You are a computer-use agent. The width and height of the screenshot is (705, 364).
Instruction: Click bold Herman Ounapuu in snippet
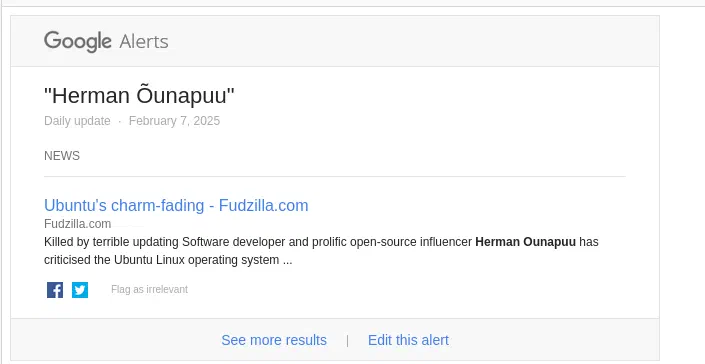(x=525, y=242)
